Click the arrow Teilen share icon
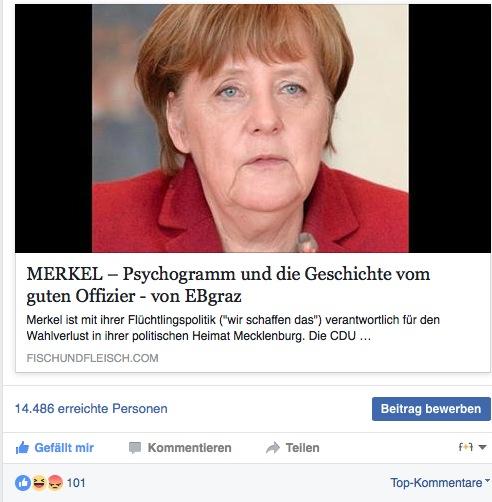 pyautogui.click(x=273, y=448)
